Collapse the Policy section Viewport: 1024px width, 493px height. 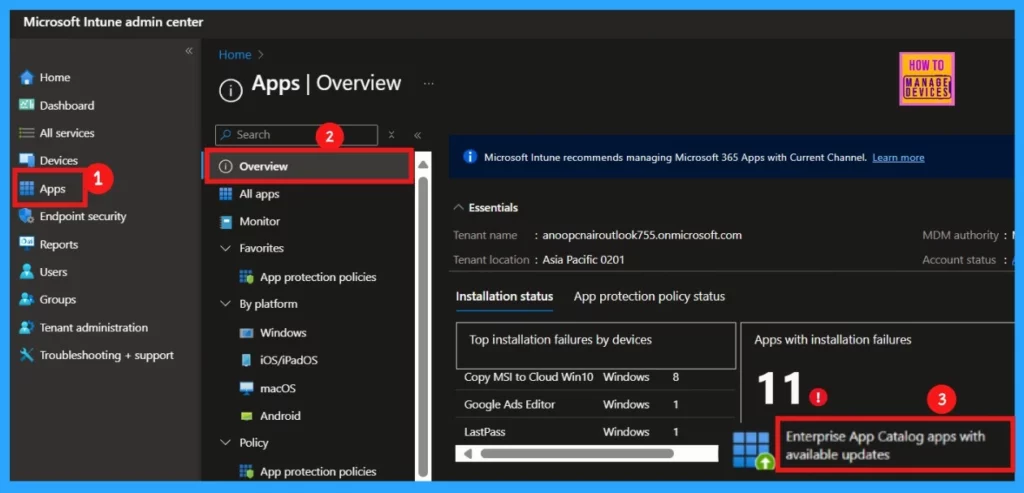click(226, 443)
